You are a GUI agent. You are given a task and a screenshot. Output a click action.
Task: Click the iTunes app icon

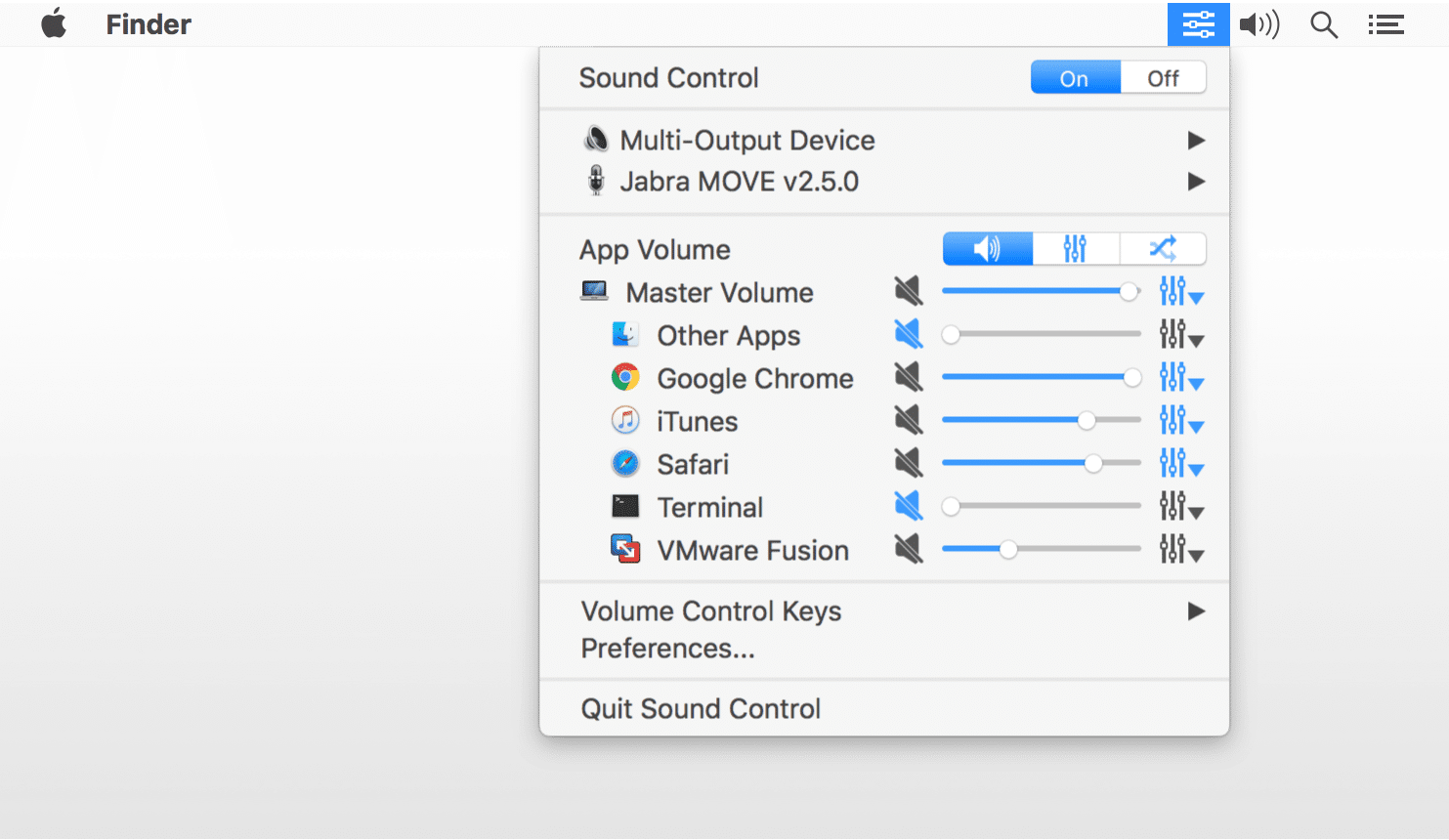625,420
